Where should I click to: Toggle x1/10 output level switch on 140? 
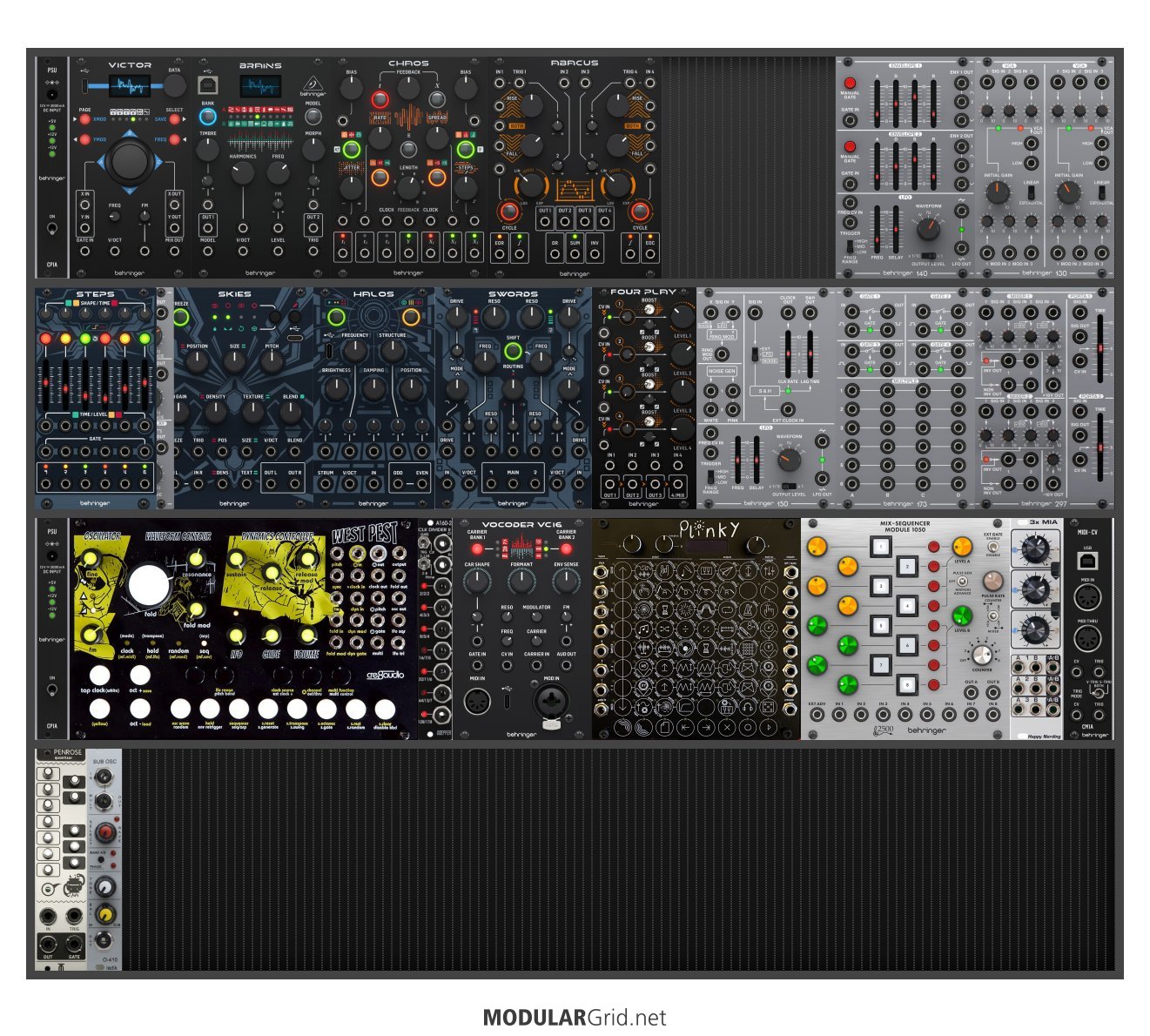click(x=929, y=256)
